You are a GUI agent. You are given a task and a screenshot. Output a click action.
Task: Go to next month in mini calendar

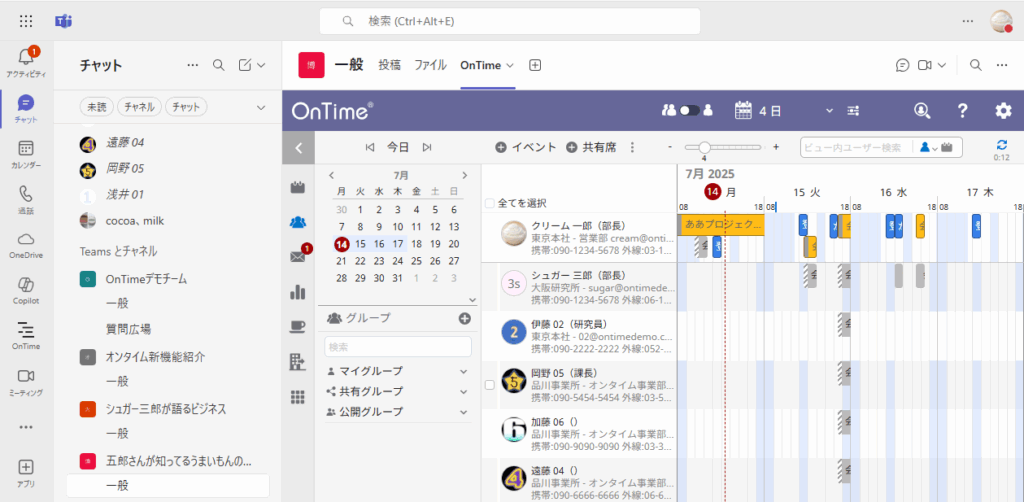[x=464, y=175]
